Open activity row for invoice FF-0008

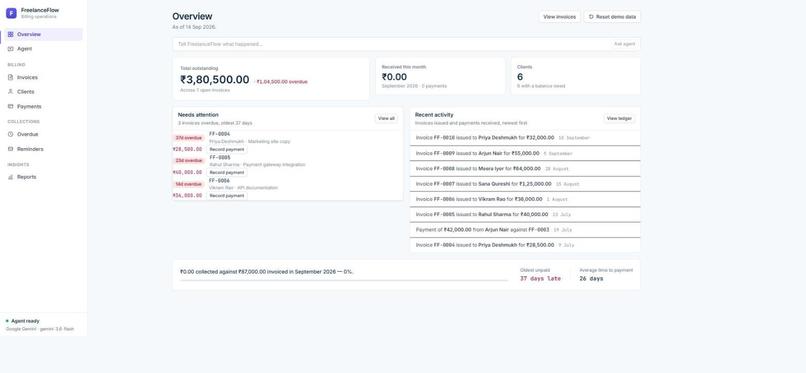point(525,169)
